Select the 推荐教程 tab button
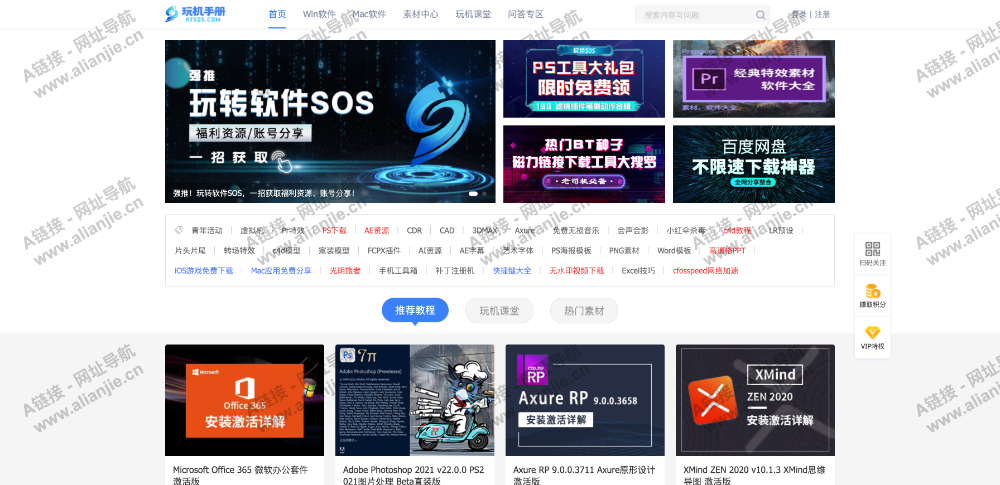This screenshot has width=1000, height=485. pyautogui.click(x=415, y=311)
